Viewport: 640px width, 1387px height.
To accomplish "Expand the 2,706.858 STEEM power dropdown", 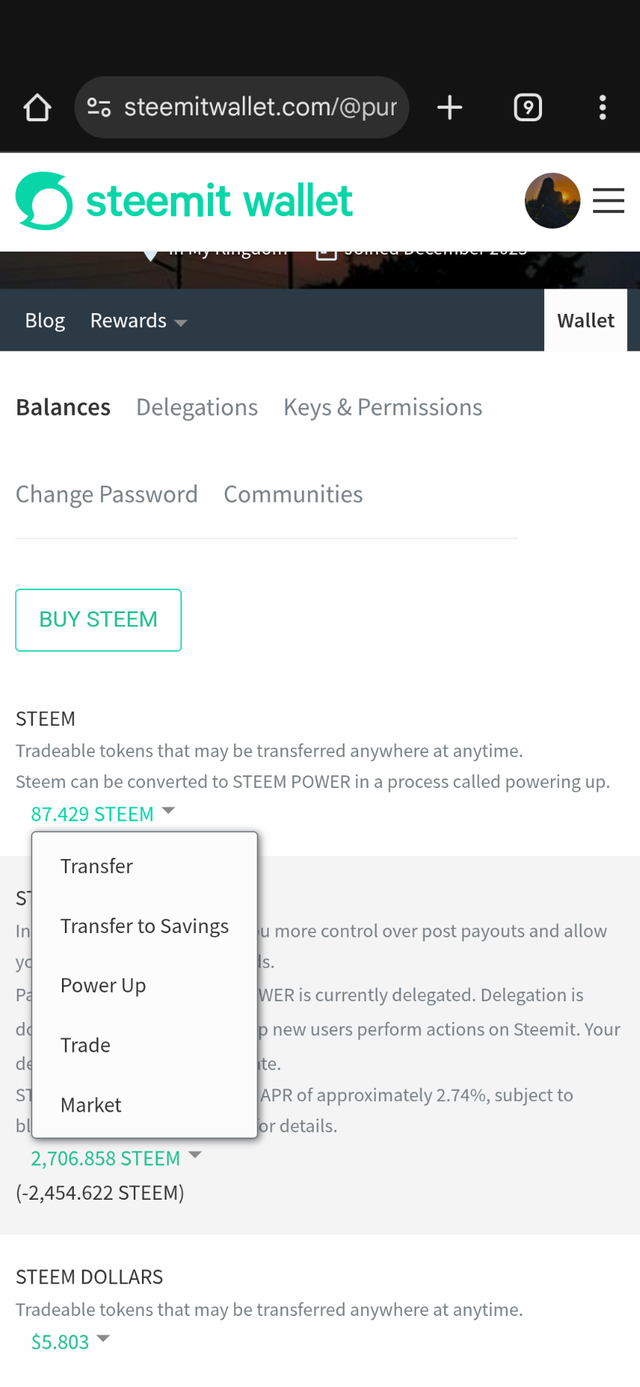I will click(116, 1158).
